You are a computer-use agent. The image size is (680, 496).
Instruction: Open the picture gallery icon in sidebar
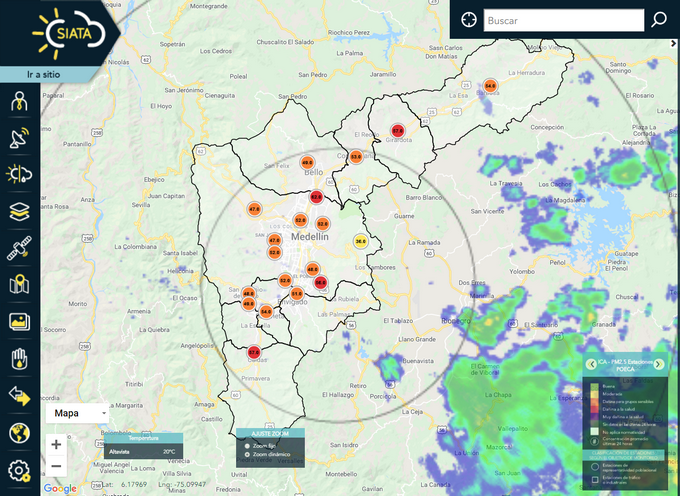coord(19,322)
